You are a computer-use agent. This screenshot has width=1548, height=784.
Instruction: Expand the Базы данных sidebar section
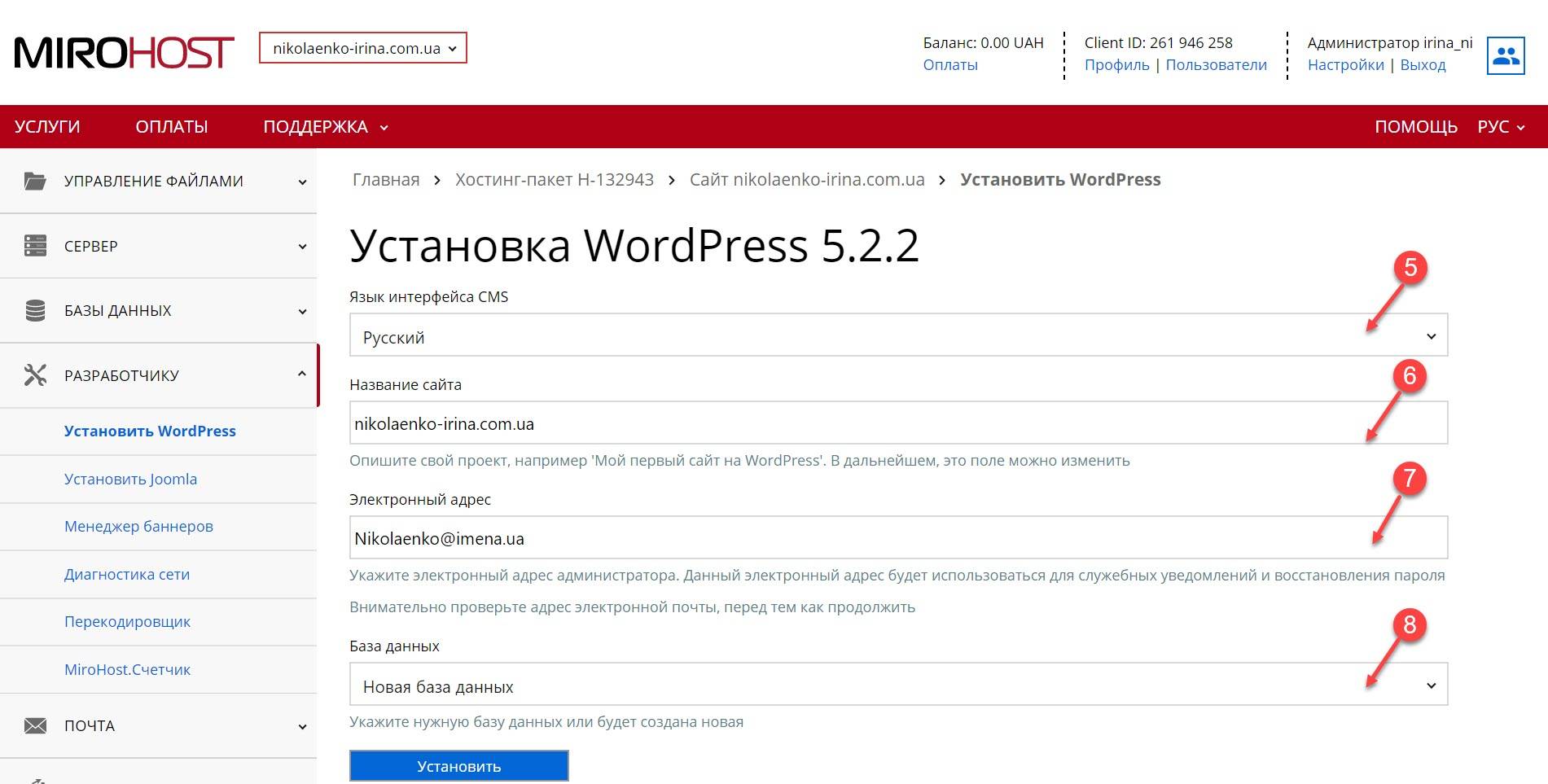[x=158, y=310]
